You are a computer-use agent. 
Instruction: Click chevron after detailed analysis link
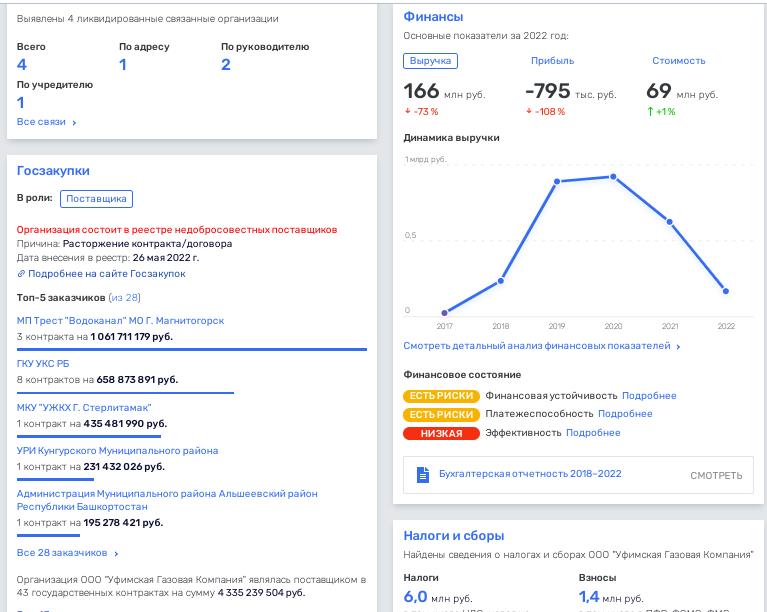[x=678, y=347]
